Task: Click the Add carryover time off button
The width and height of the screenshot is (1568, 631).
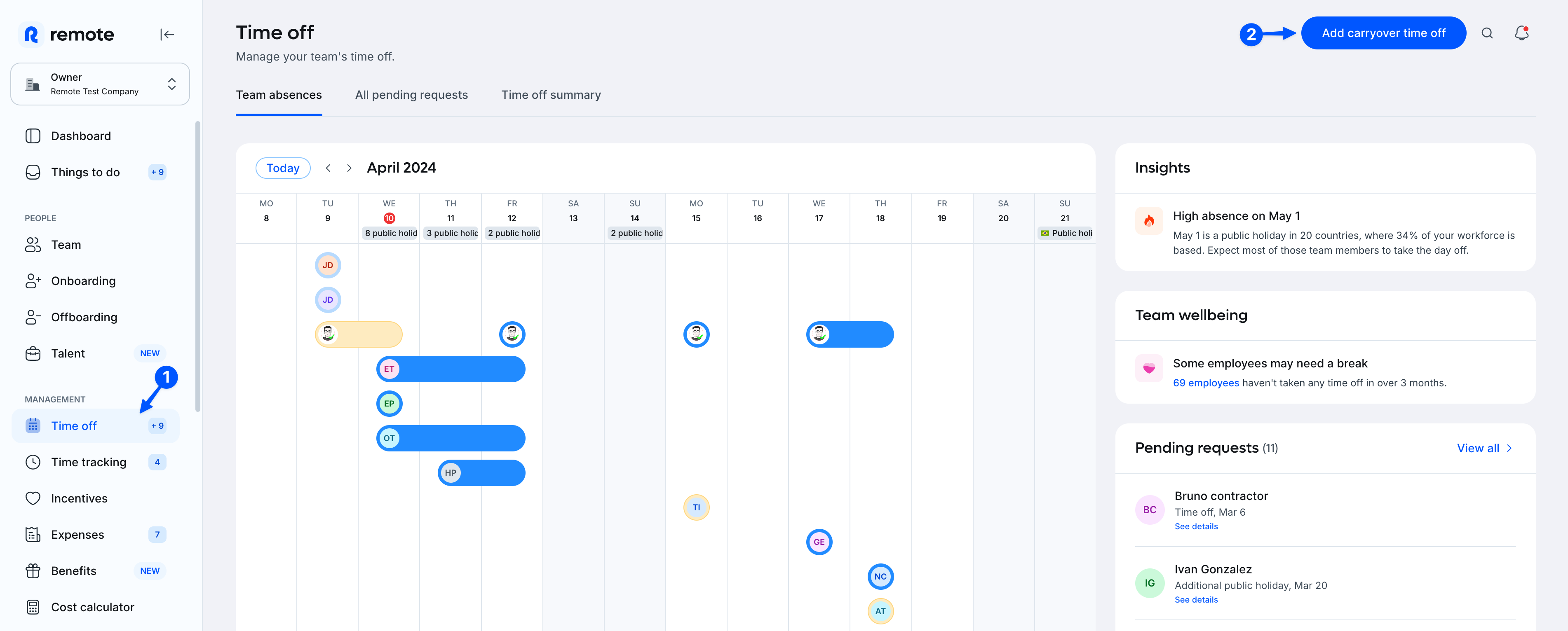Action: click(x=1384, y=33)
